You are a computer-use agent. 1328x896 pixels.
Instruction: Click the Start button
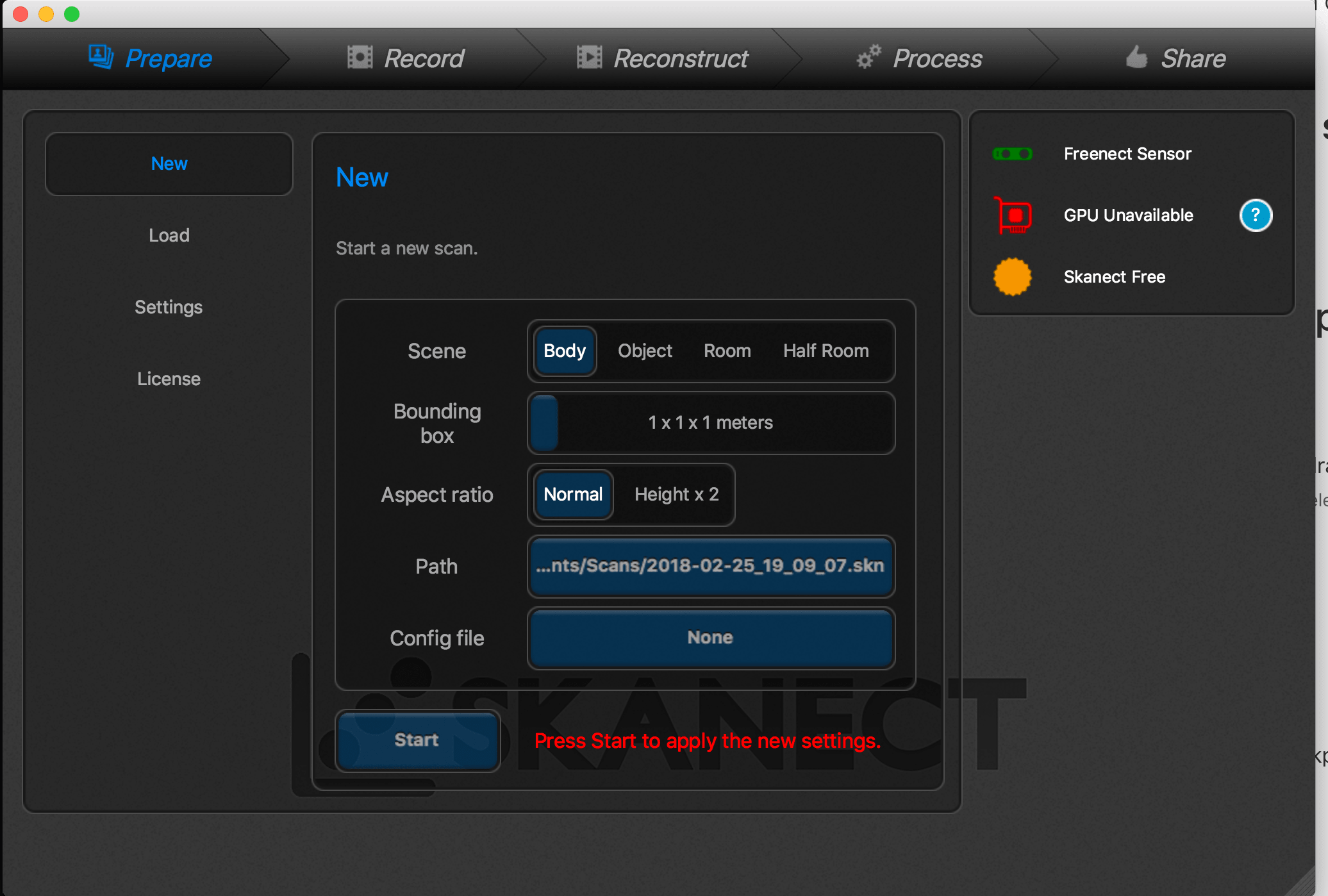417,741
